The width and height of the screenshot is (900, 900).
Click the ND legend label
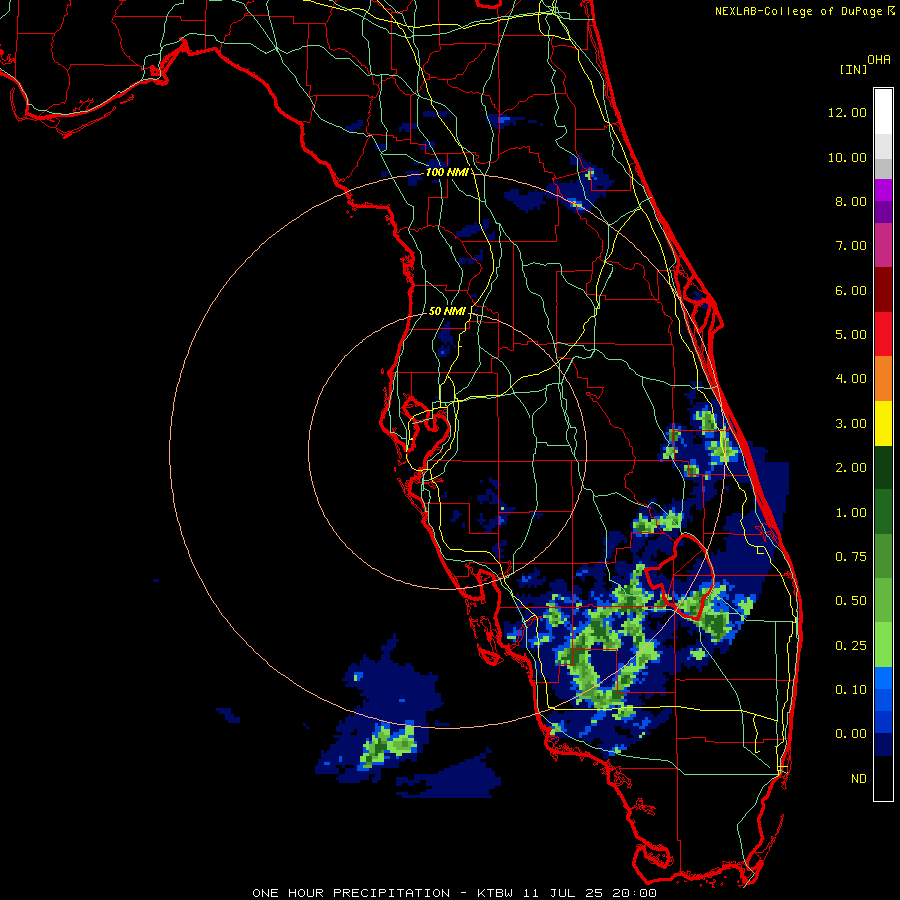(x=859, y=779)
